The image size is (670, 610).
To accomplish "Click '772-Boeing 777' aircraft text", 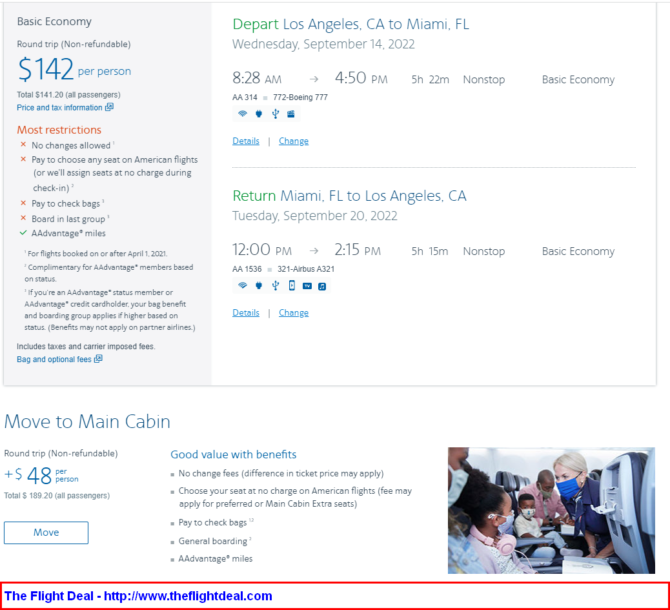I will (x=300, y=97).
